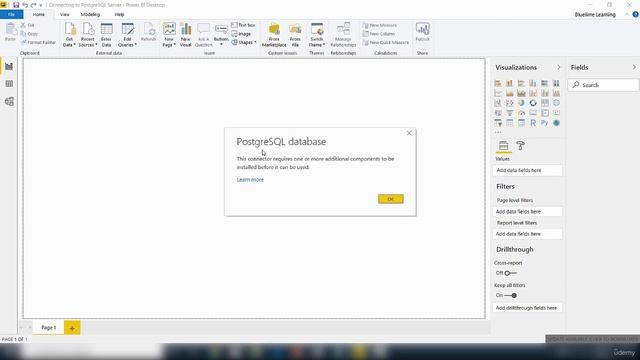Select the Page 1 tab

tap(49, 327)
